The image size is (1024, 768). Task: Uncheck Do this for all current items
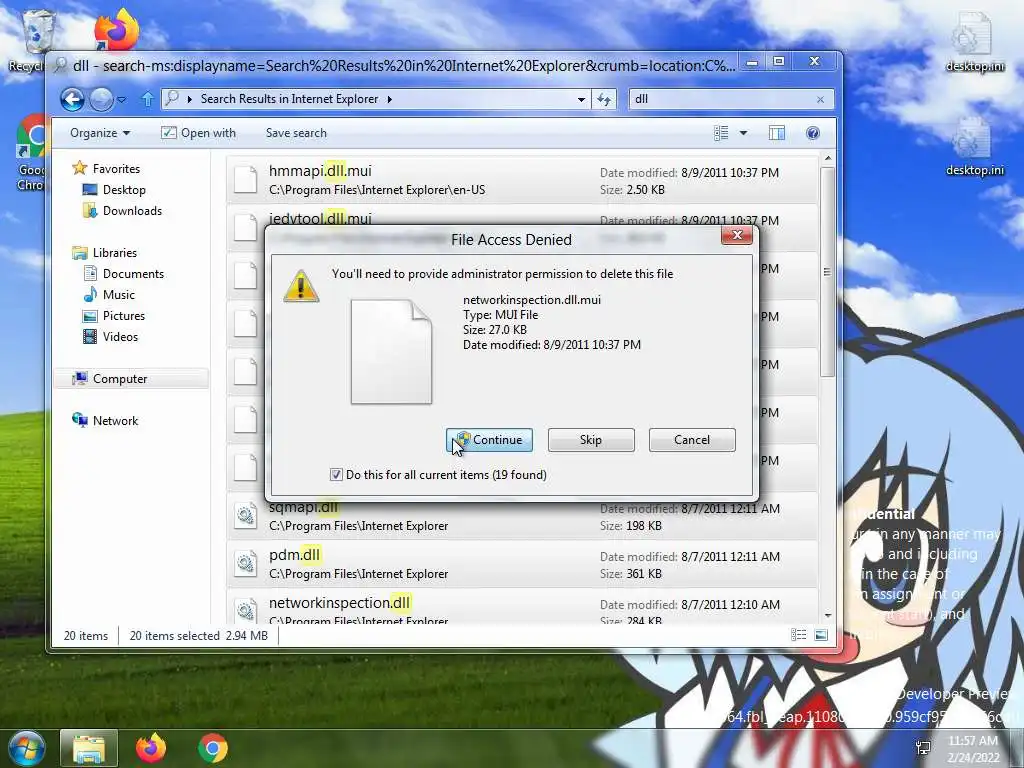(336, 475)
